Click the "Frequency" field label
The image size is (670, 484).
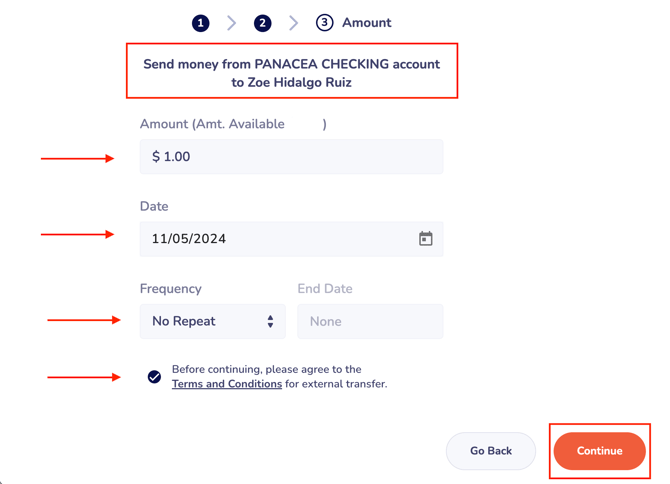(x=171, y=289)
